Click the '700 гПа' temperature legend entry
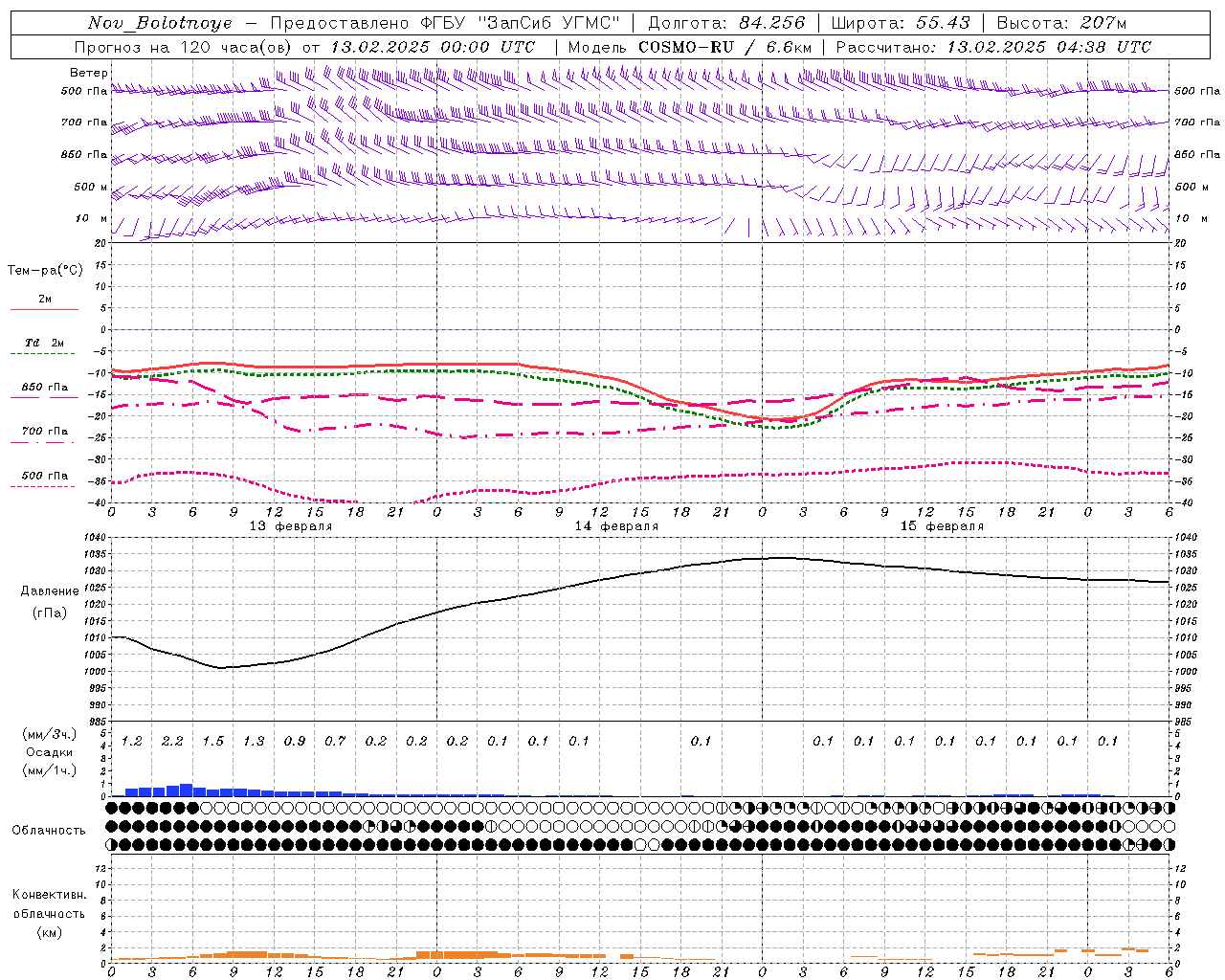 click(45, 432)
